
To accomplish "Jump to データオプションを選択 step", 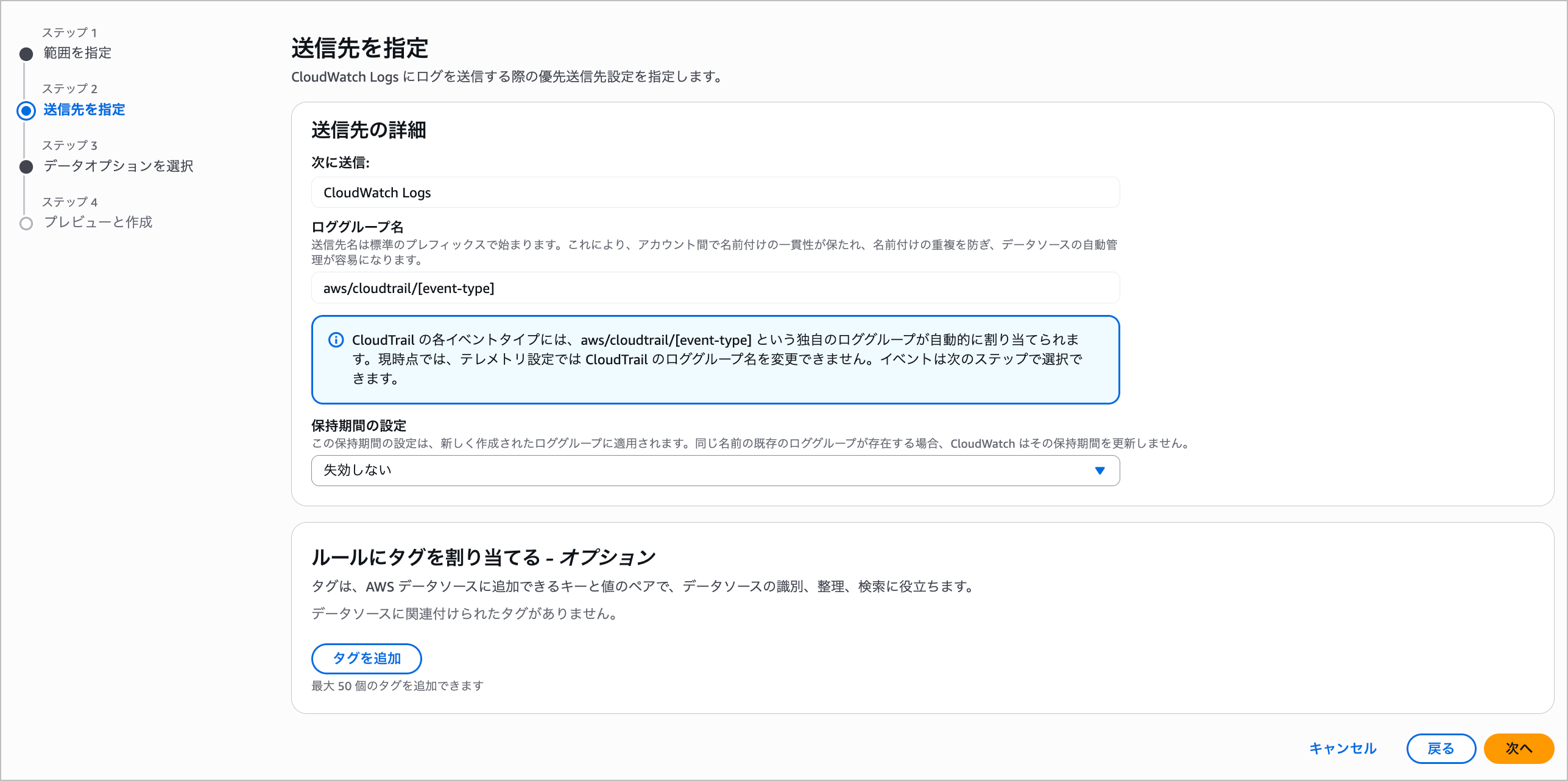I will click(x=118, y=166).
